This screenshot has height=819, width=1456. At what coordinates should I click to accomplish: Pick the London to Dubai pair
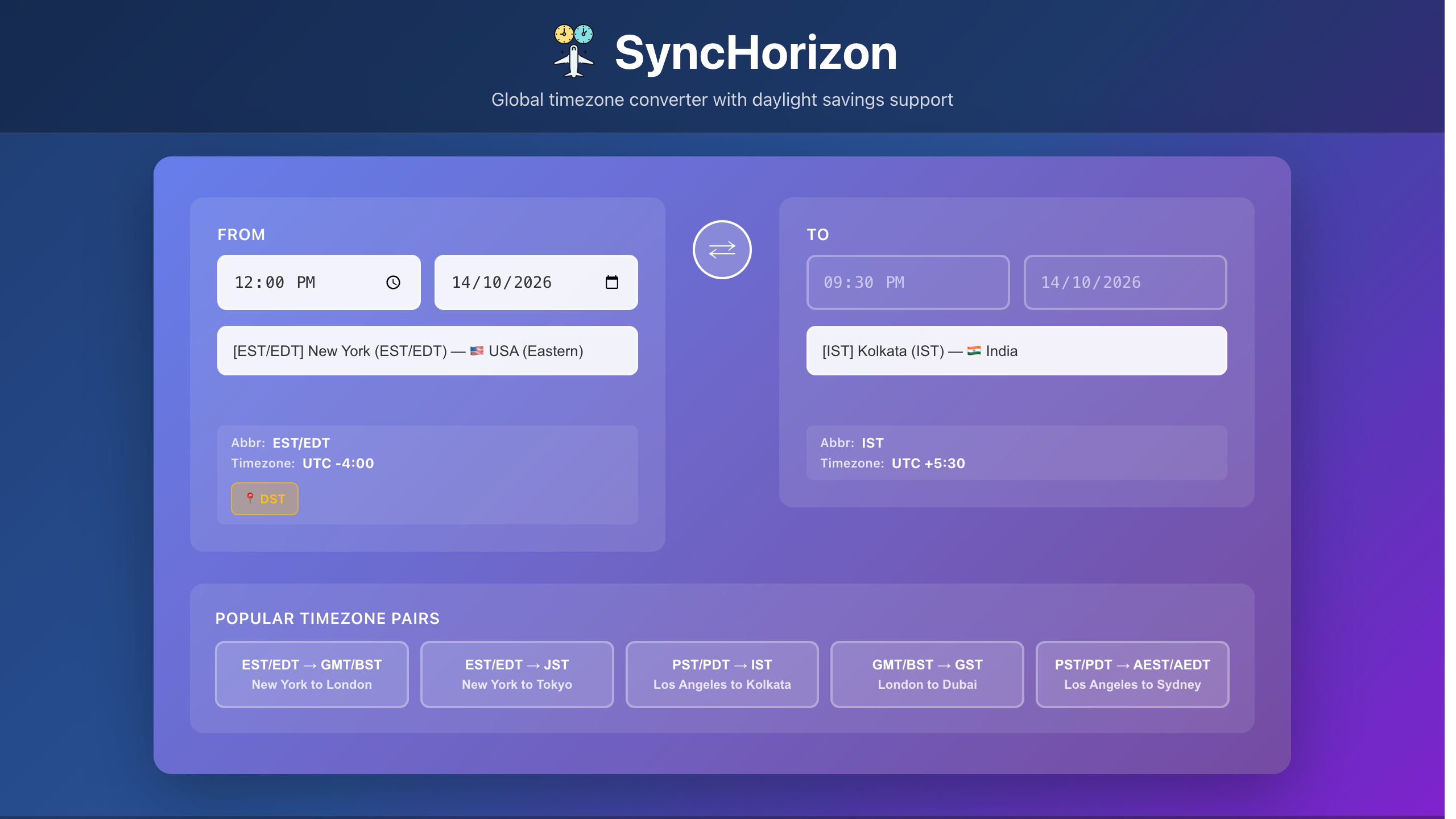[927, 675]
